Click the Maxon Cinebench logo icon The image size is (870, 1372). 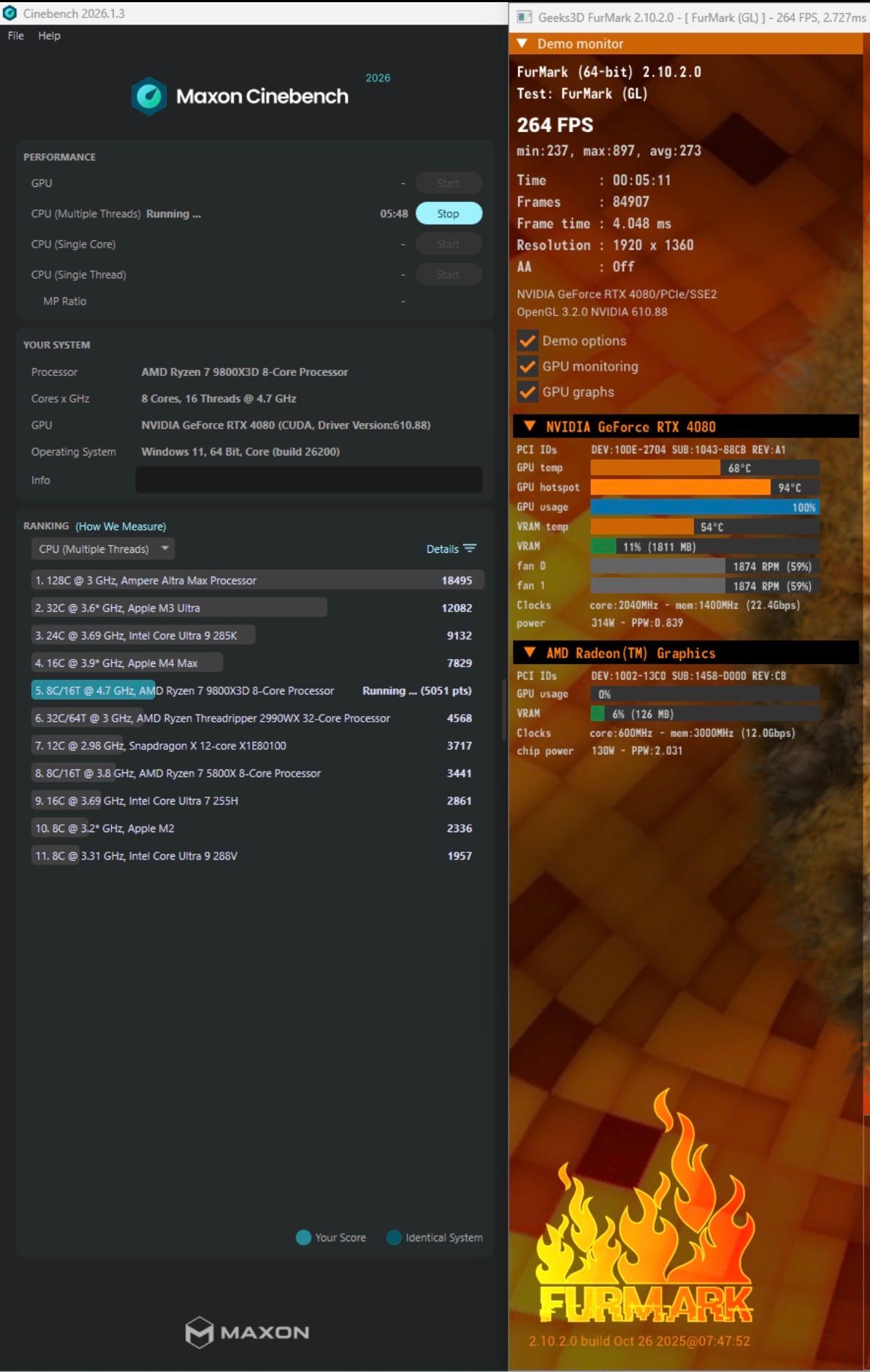click(x=149, y=96)
